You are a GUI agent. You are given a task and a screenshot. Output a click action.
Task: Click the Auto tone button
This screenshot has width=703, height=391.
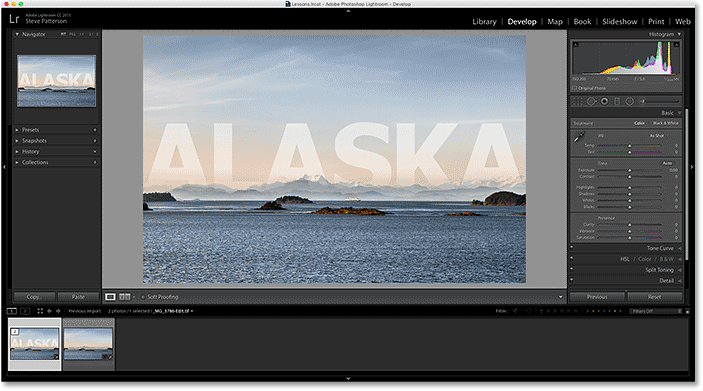(668, 163)
